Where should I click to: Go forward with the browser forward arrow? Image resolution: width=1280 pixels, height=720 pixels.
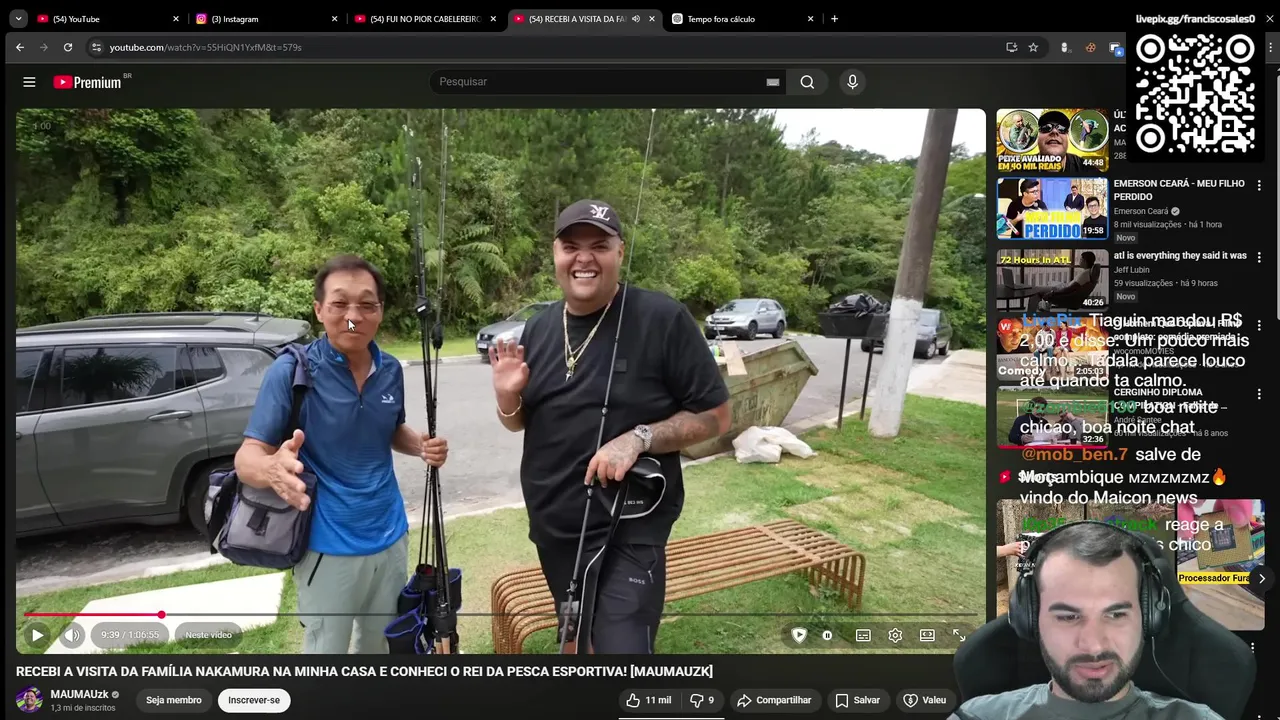point(43,47)
